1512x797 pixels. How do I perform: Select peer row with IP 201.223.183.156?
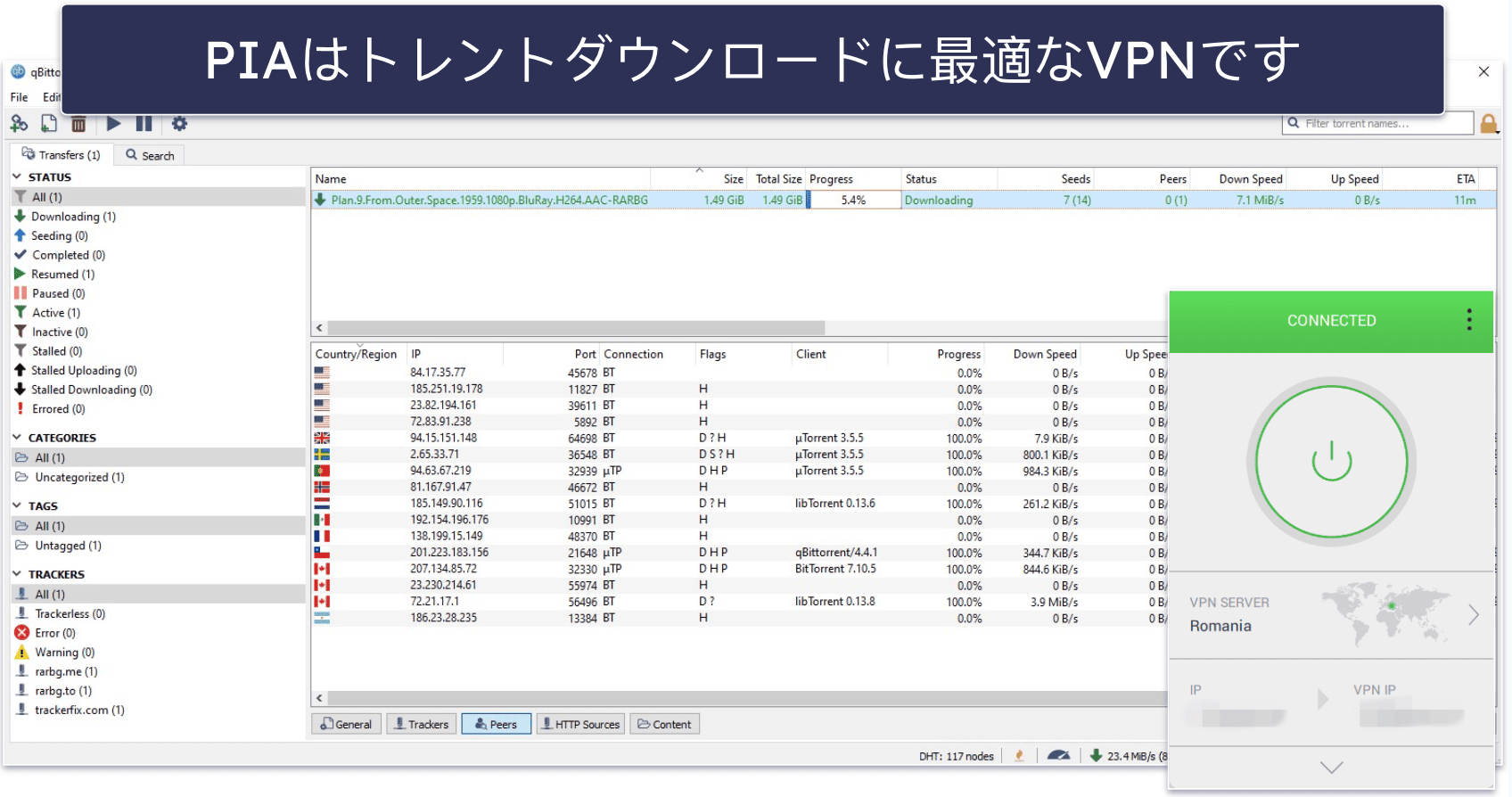pos(739,553)
